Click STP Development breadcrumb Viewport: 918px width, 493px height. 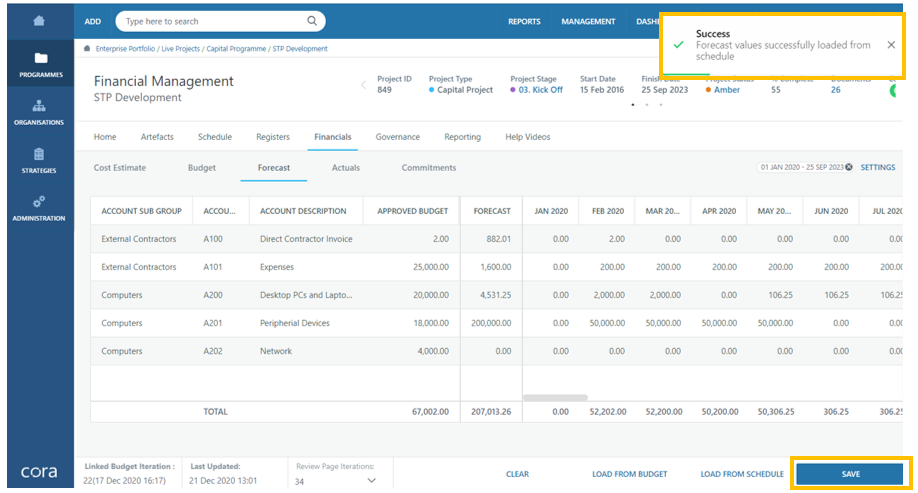pyautogui.click(x=300, y=49)
